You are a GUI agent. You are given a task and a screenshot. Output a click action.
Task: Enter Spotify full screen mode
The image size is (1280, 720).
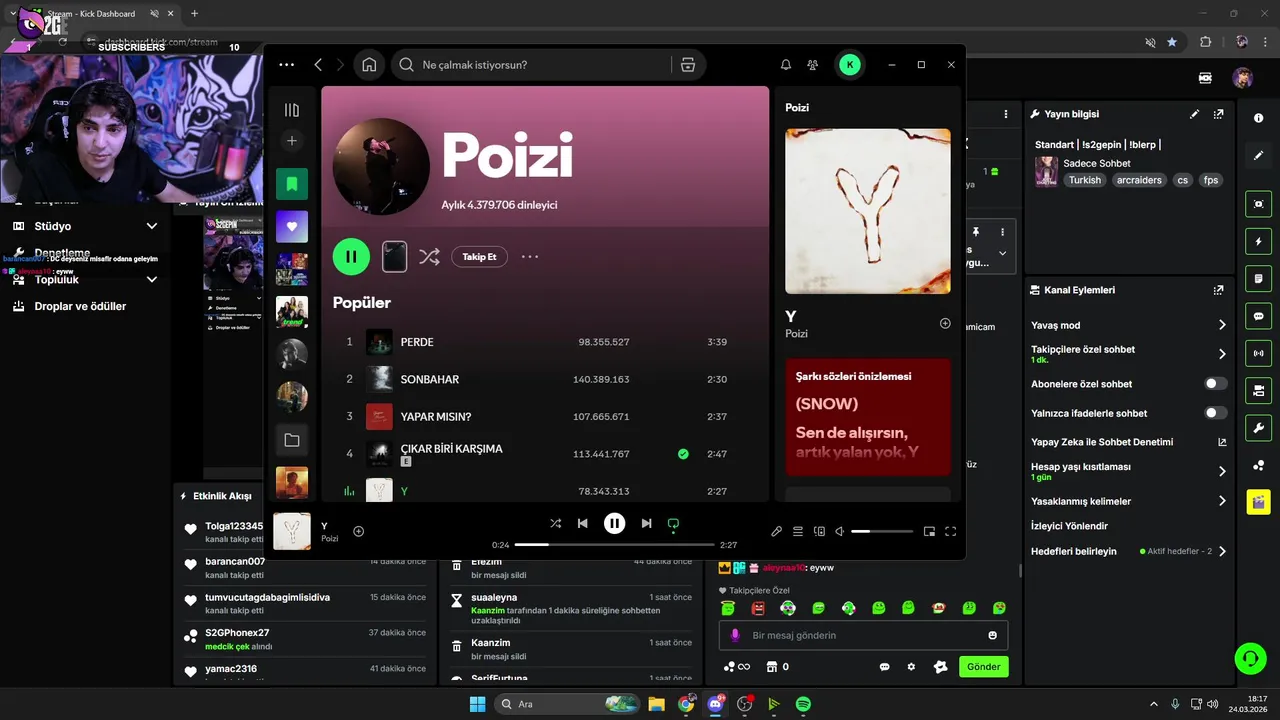click(951, 532)
